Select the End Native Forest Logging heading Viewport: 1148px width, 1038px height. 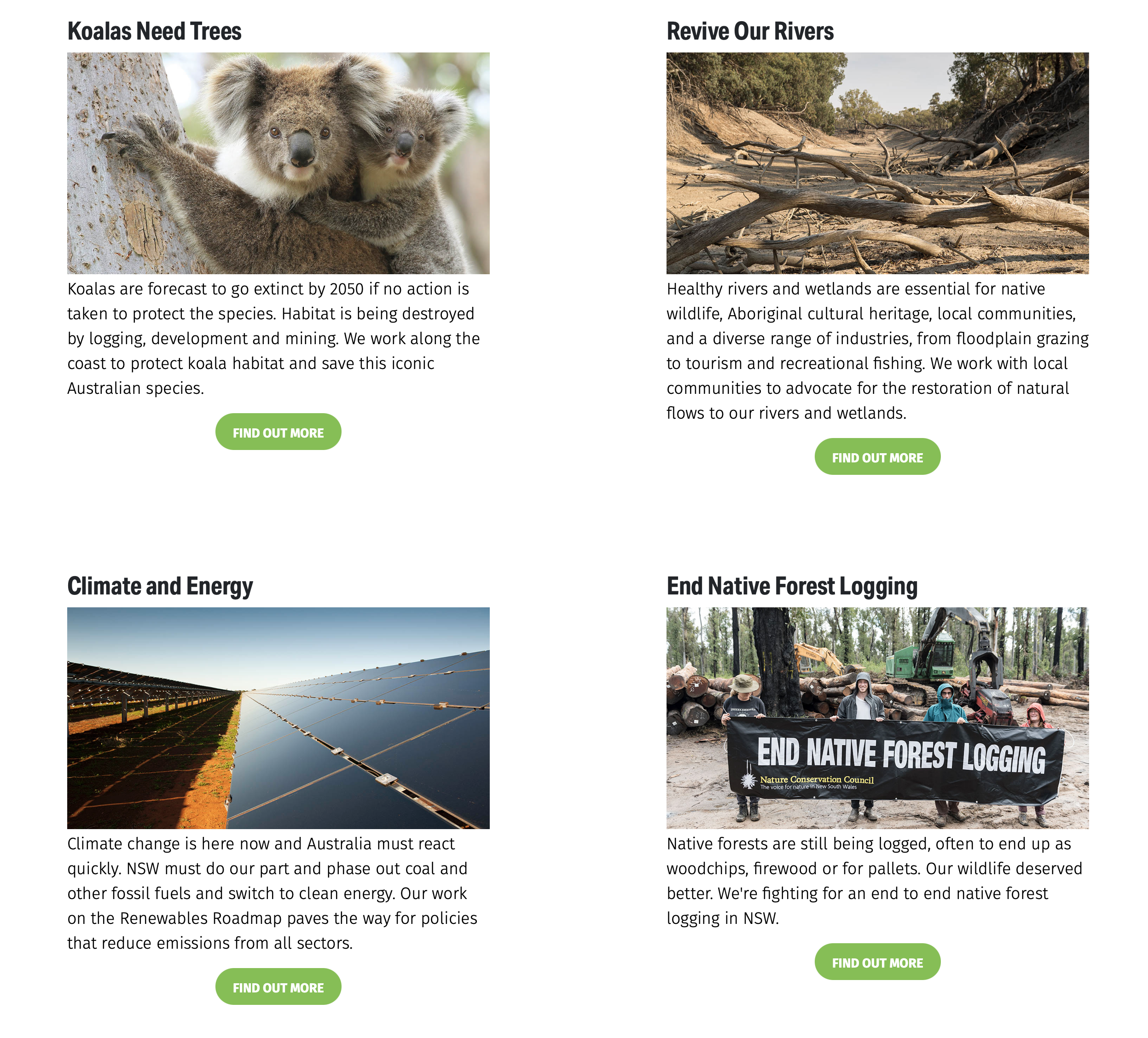(x=792, y=586)
